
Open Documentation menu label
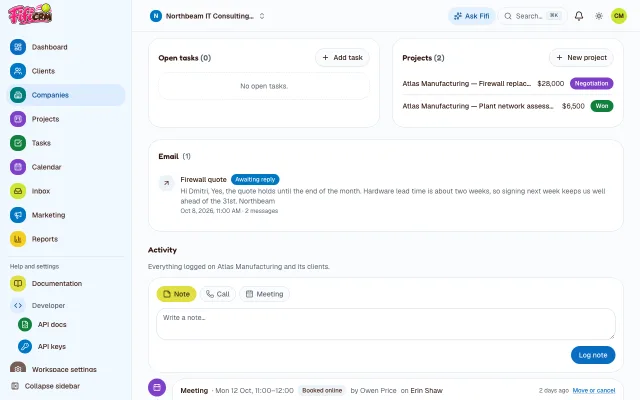coord(57,283)
